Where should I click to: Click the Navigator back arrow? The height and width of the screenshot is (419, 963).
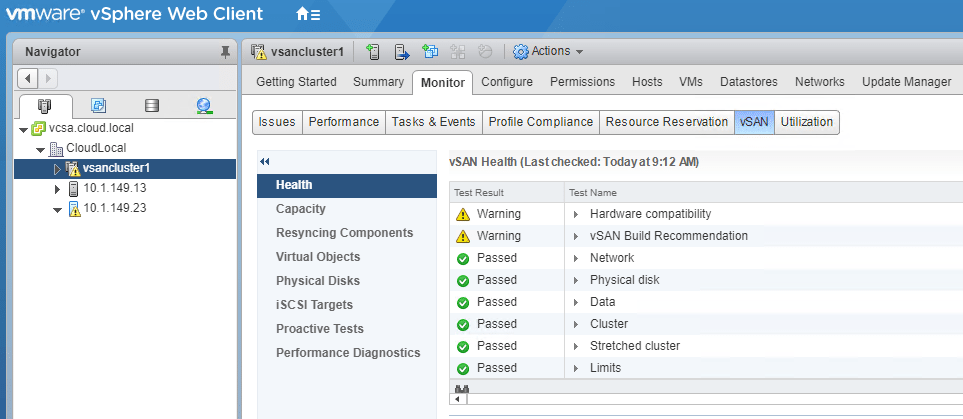29,78
